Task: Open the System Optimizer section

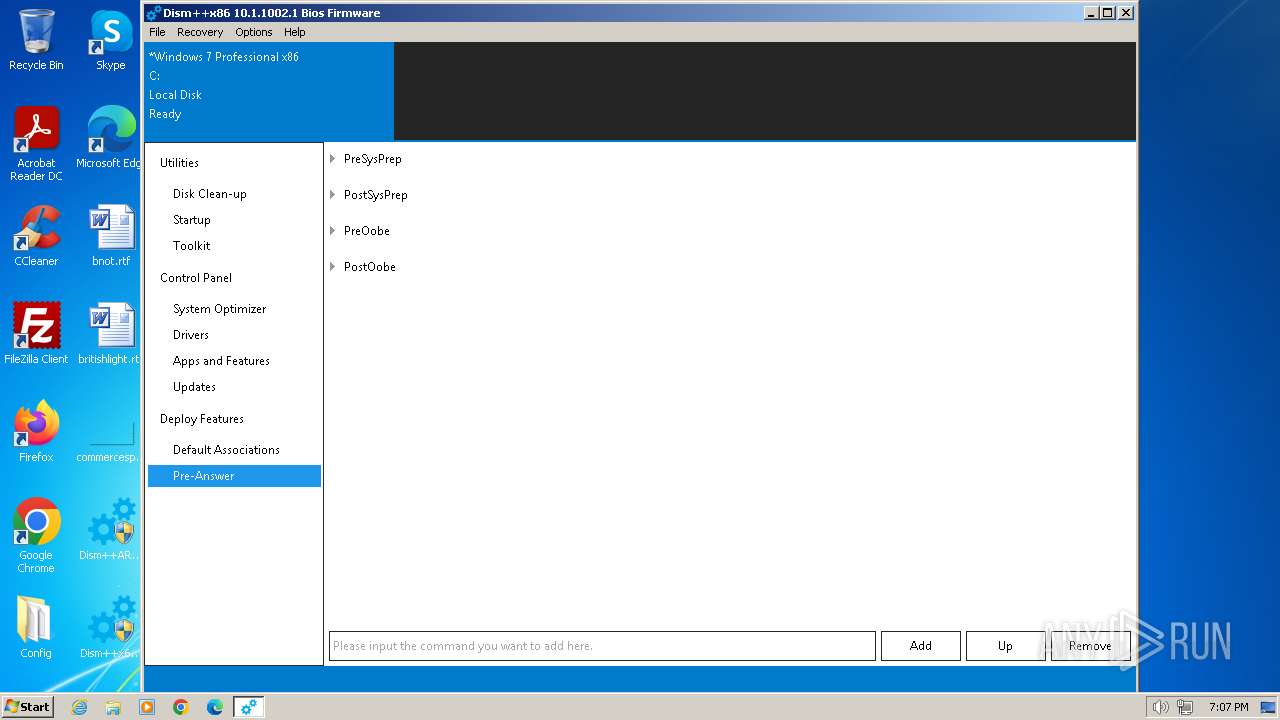Action: [x=234, y=309]
